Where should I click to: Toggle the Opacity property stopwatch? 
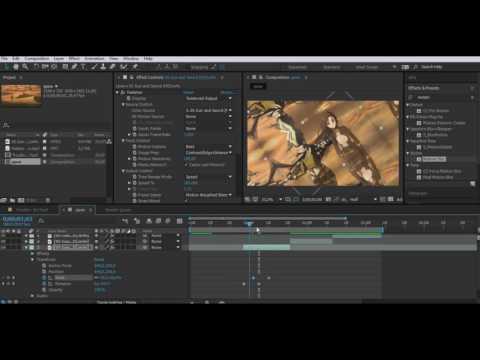tap(44, 290)
